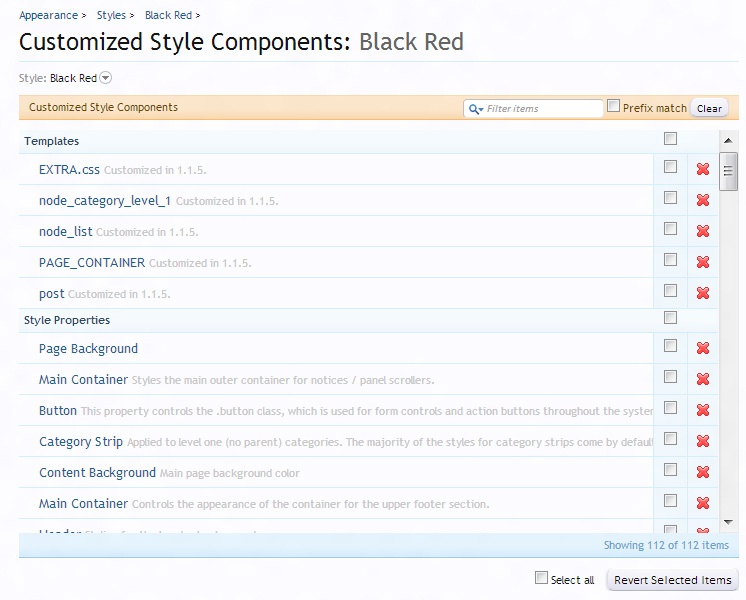
Task: Click the Clear filter button
Action: point(709,109)
